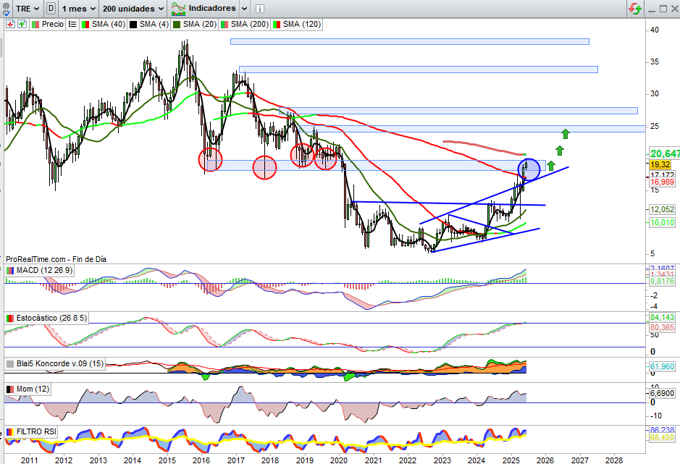Minimize the chart window
The height and width of the screenshot is (464, 680).
pos(651,9)
